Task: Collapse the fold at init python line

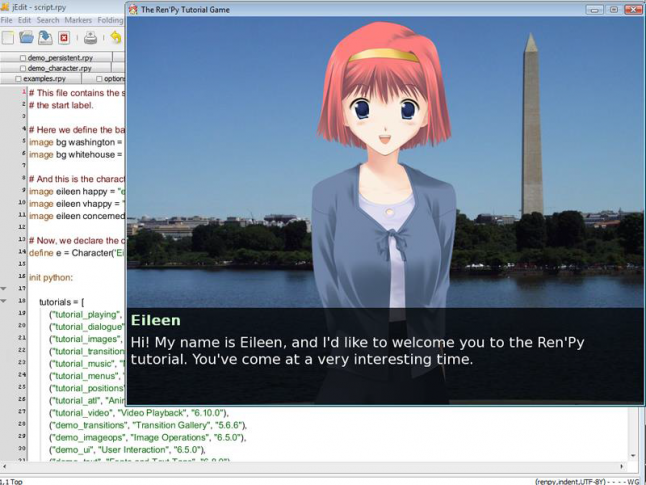Action: [3, 288]
